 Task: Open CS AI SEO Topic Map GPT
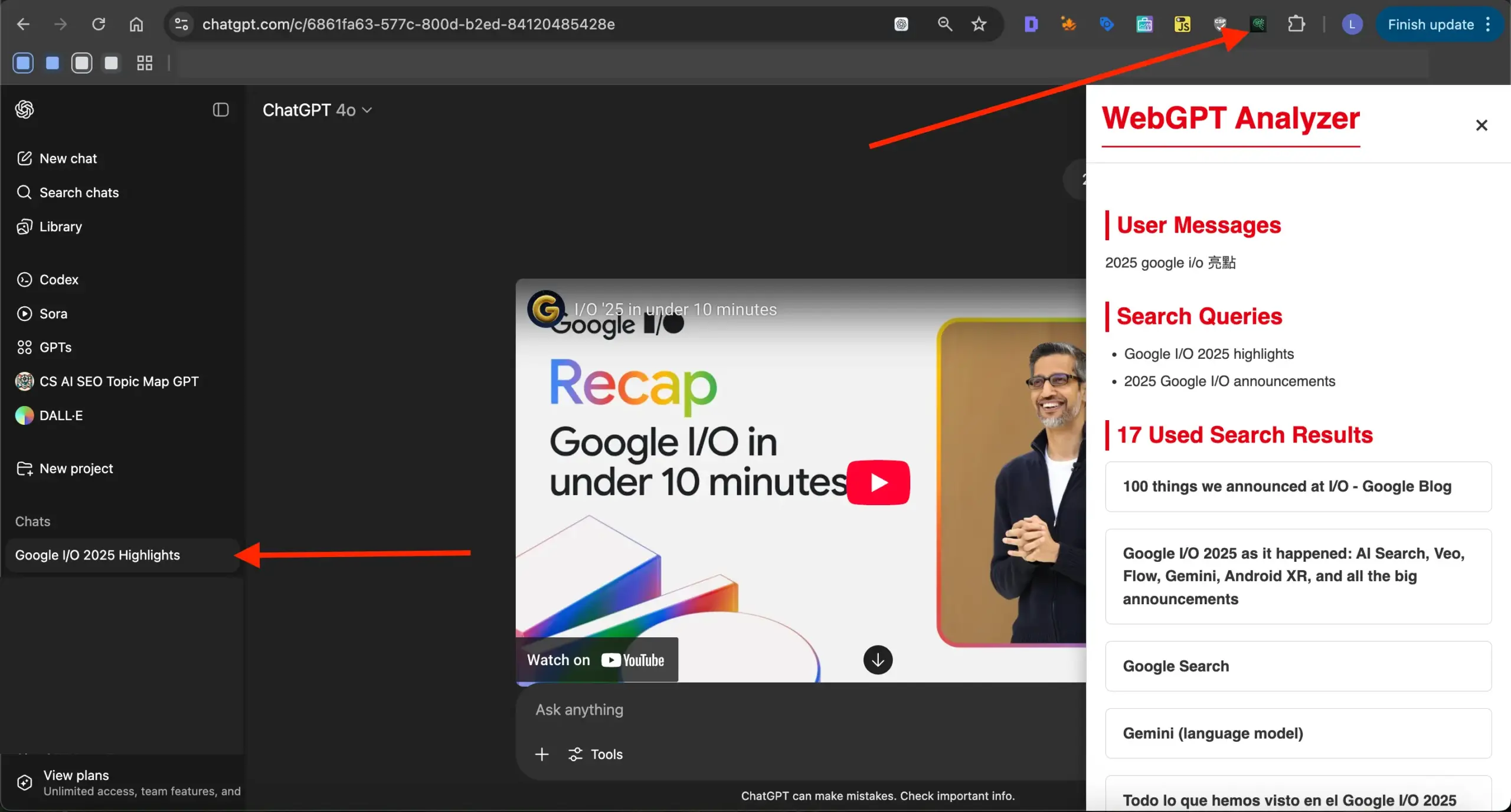pyautogui.click(x=122, y=382)
